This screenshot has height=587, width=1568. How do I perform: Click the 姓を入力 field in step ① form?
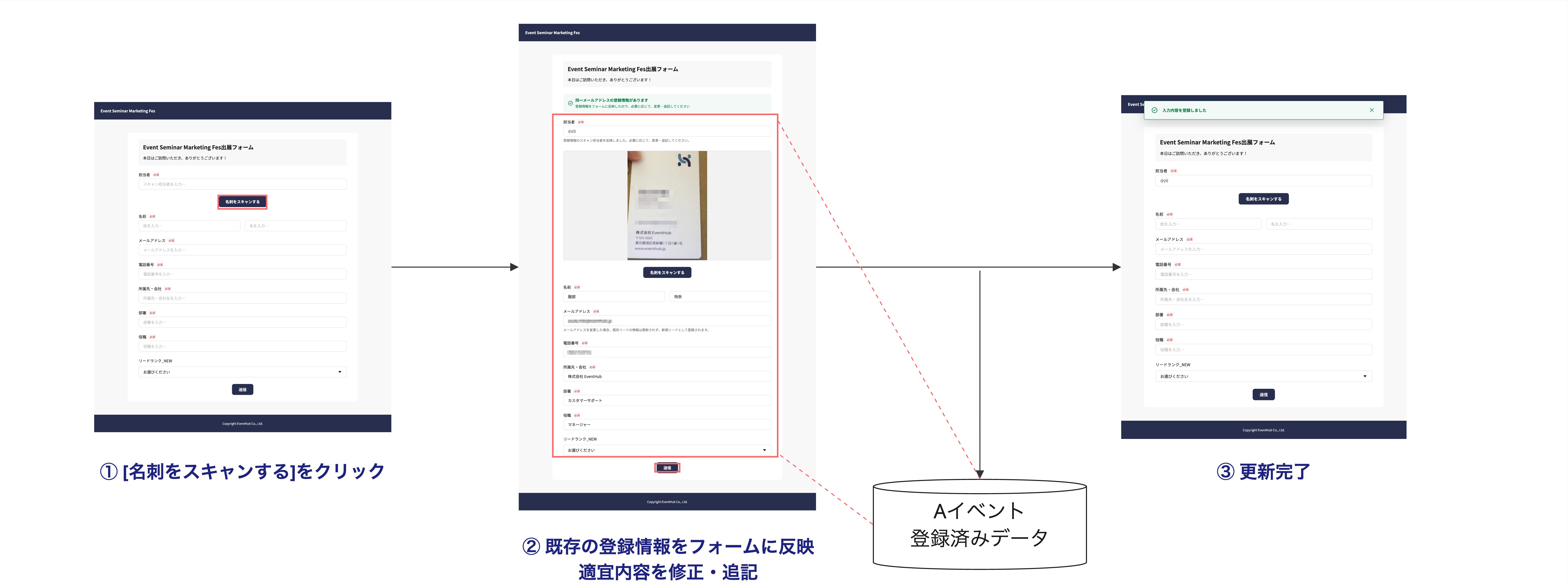[189, 226]
